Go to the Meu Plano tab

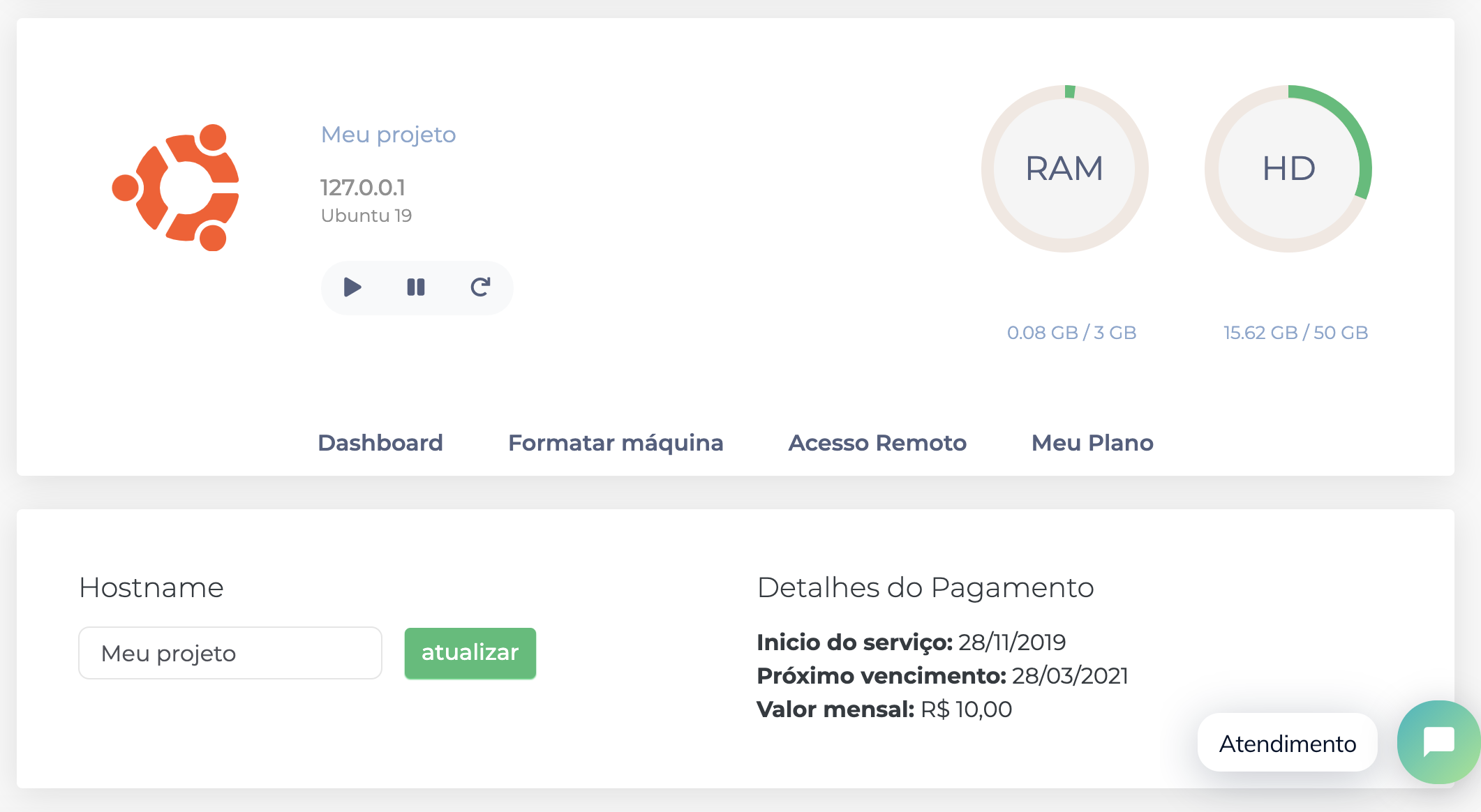click(1092, 443)
